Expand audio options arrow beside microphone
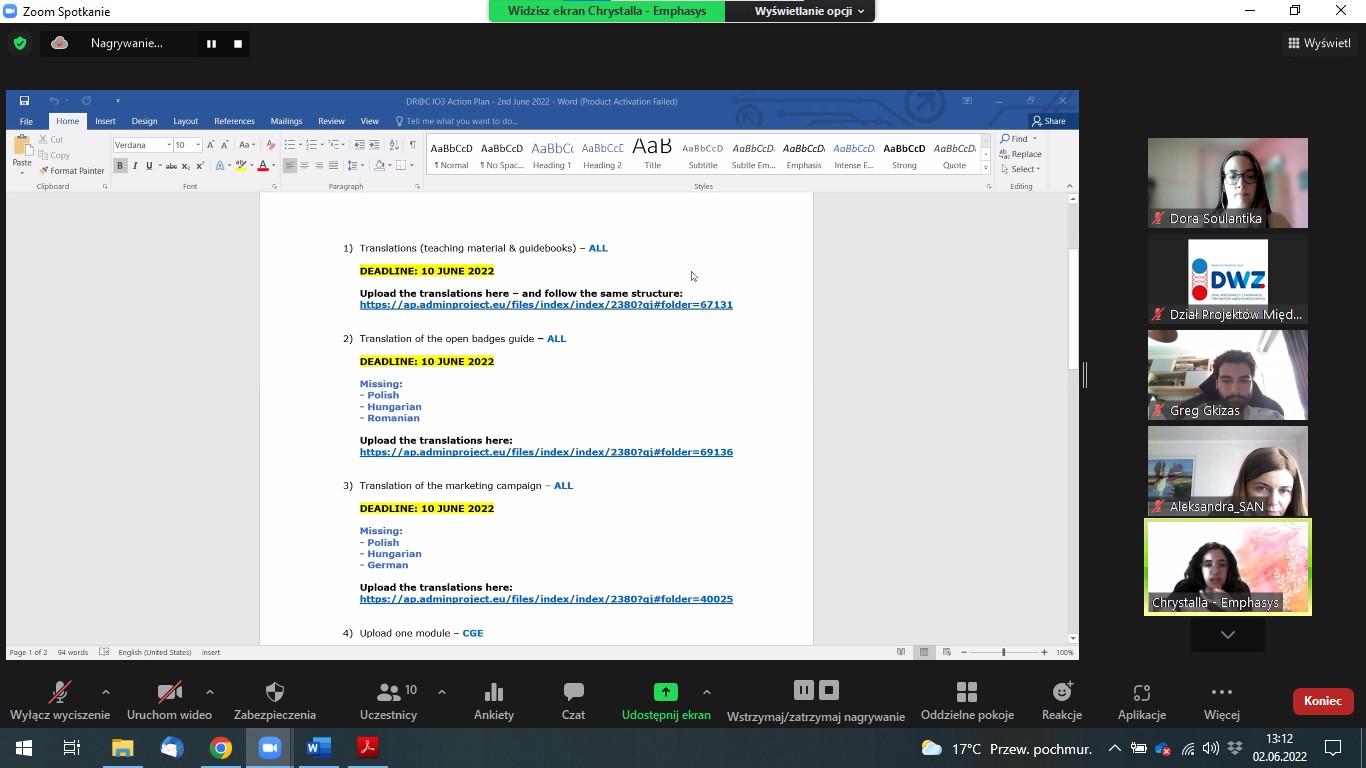 (106, 692)
